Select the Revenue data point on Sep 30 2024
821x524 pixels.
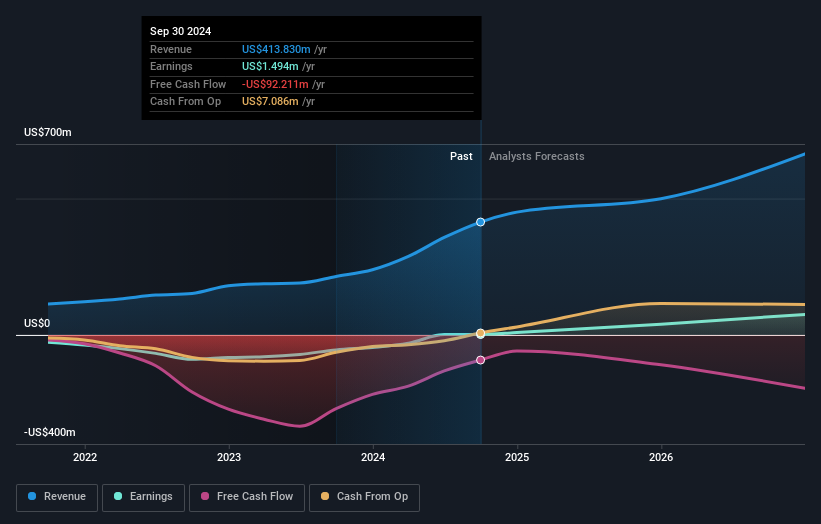click(x=480, y=222)
